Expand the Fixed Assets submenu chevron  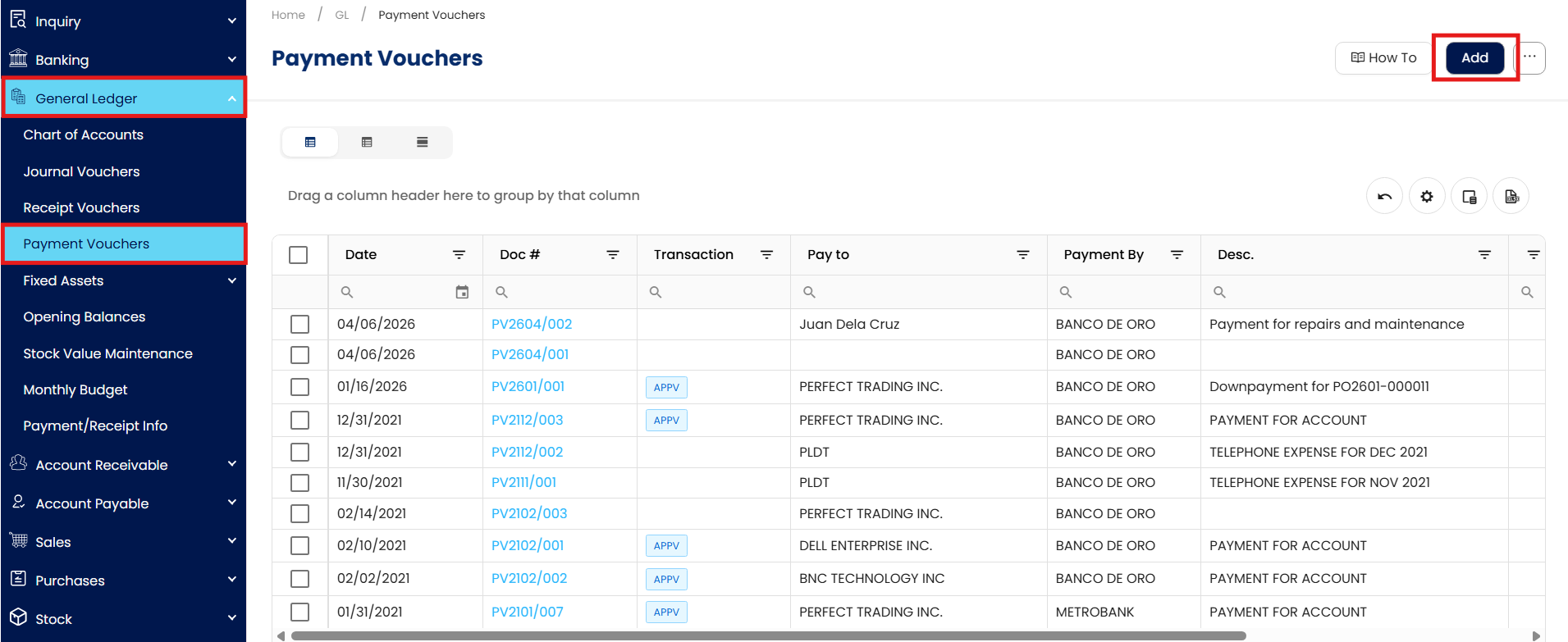point(232,280)
